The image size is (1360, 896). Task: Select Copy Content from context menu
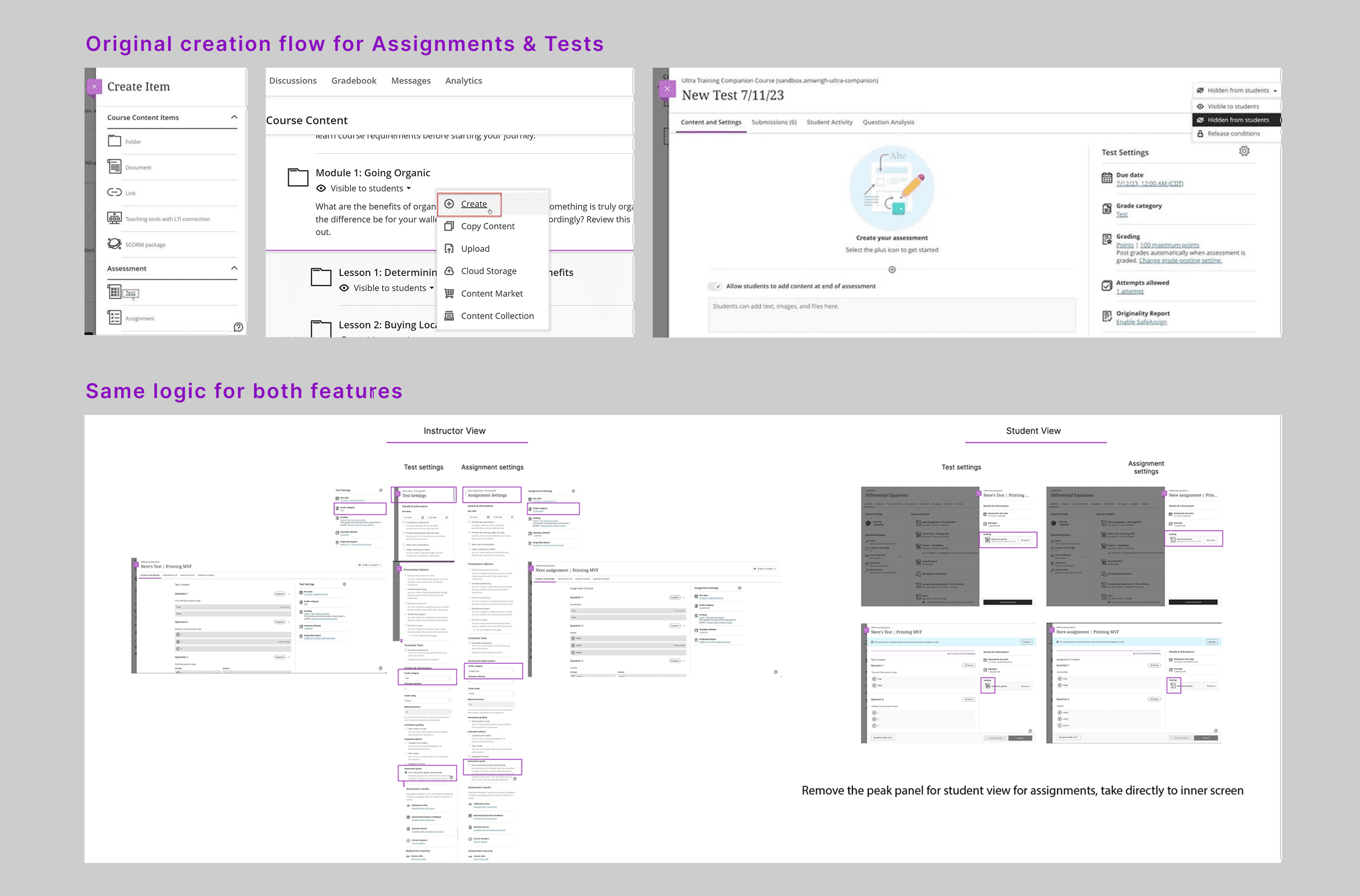click(487, 226)
